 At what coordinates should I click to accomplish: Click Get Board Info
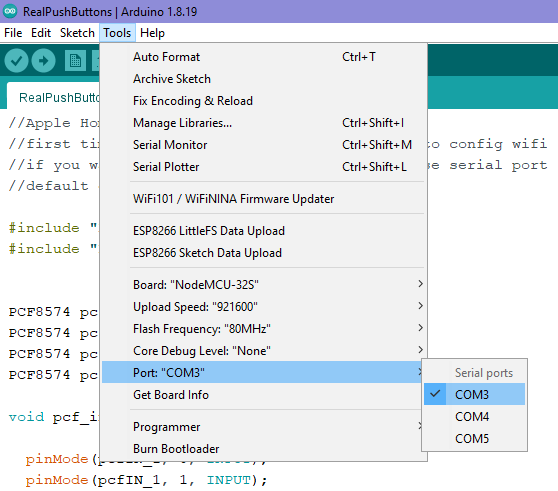pyautogui.click(x=262, y=395)
